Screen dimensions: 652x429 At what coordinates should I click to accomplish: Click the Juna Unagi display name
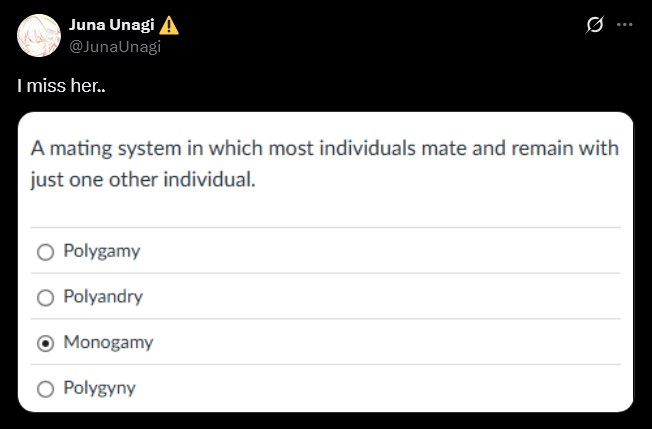[x=110, y=25]
